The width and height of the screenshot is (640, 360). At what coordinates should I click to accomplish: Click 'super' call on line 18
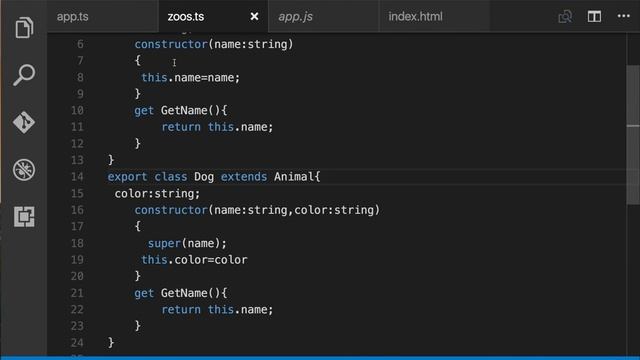tap(164, 244)
